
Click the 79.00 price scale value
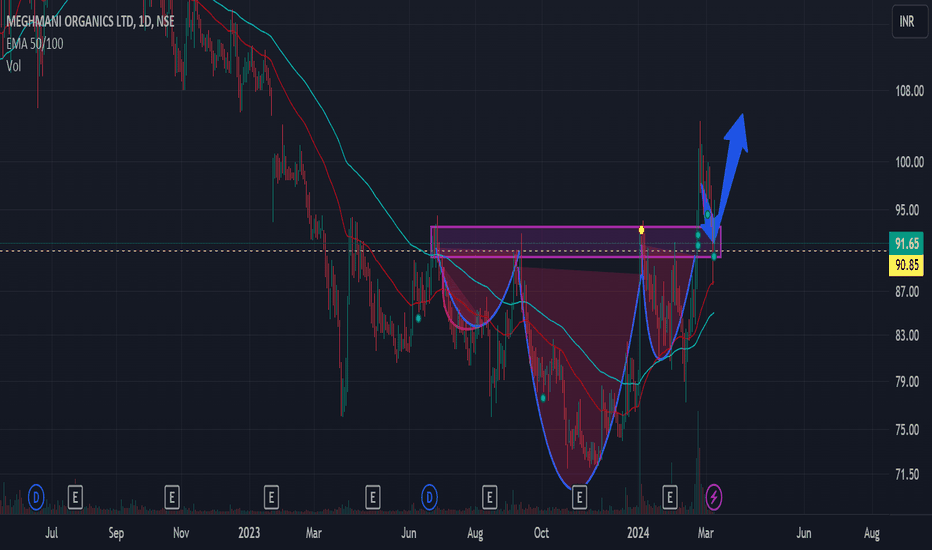[907, 381]
